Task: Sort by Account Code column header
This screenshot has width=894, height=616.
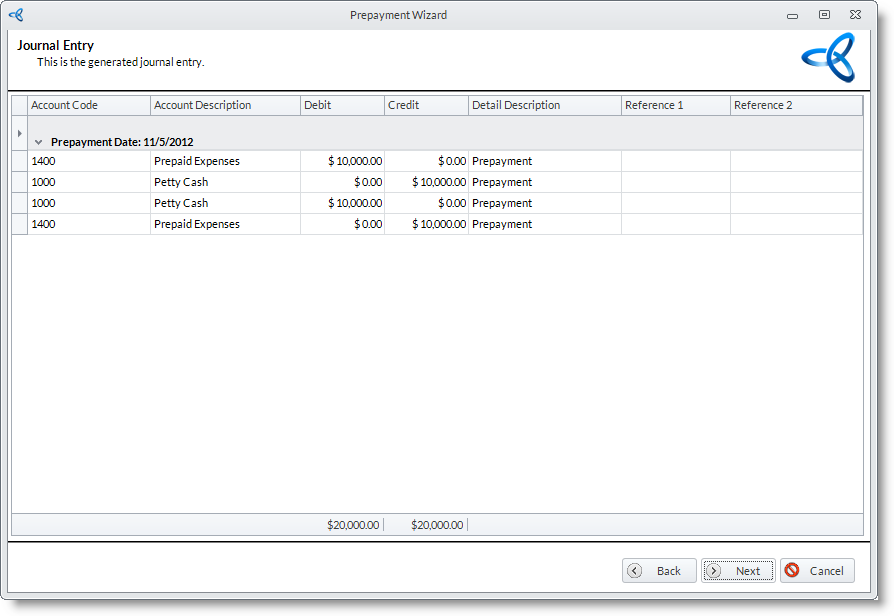Action: pos(89,105)
